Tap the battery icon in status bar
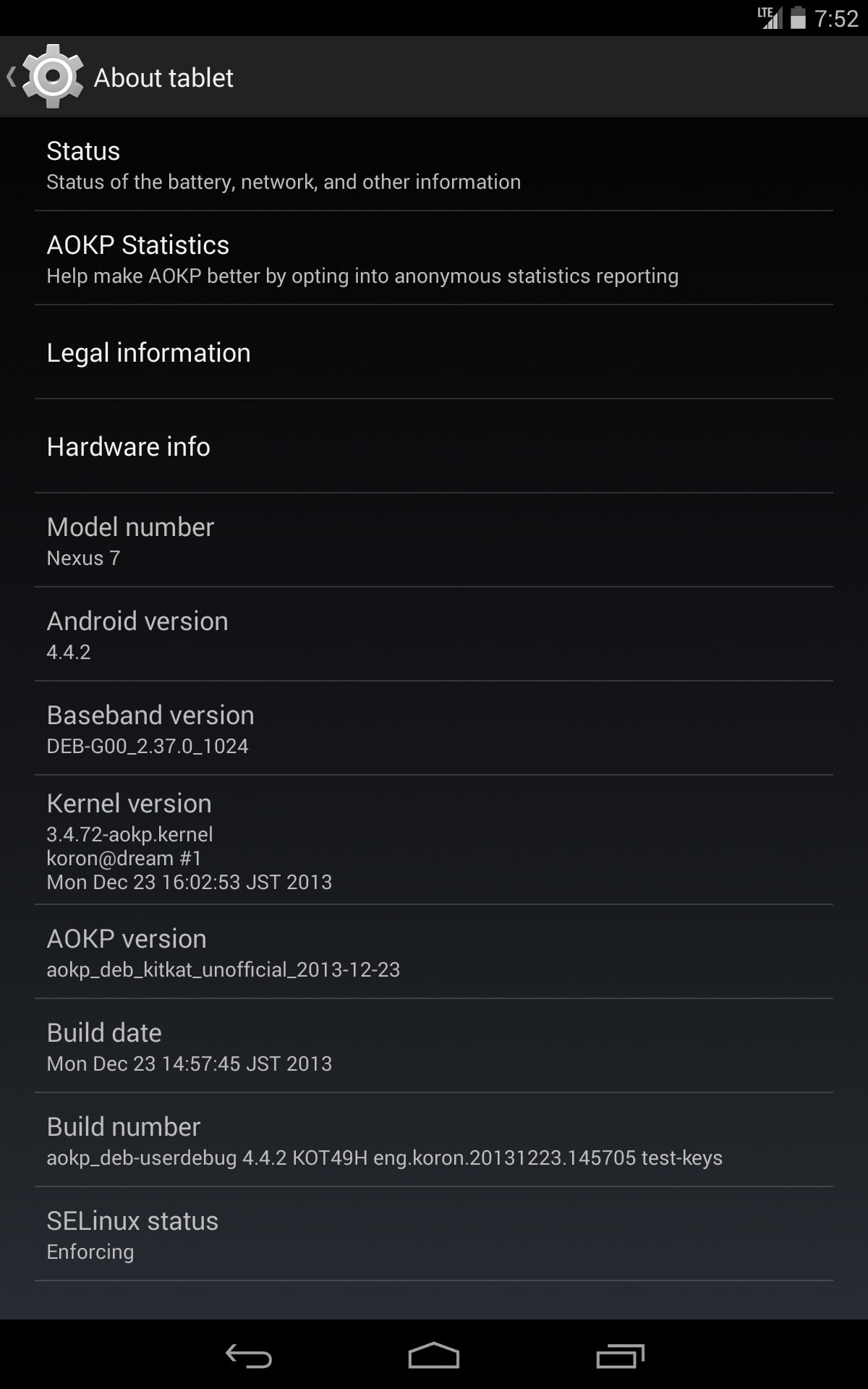 tap(798, 17)
